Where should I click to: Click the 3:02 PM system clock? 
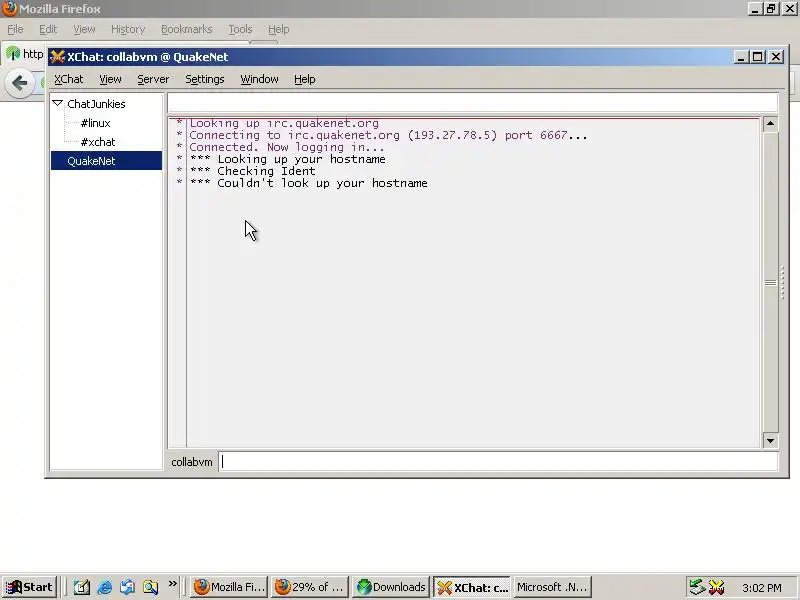[x=762, y=588]
